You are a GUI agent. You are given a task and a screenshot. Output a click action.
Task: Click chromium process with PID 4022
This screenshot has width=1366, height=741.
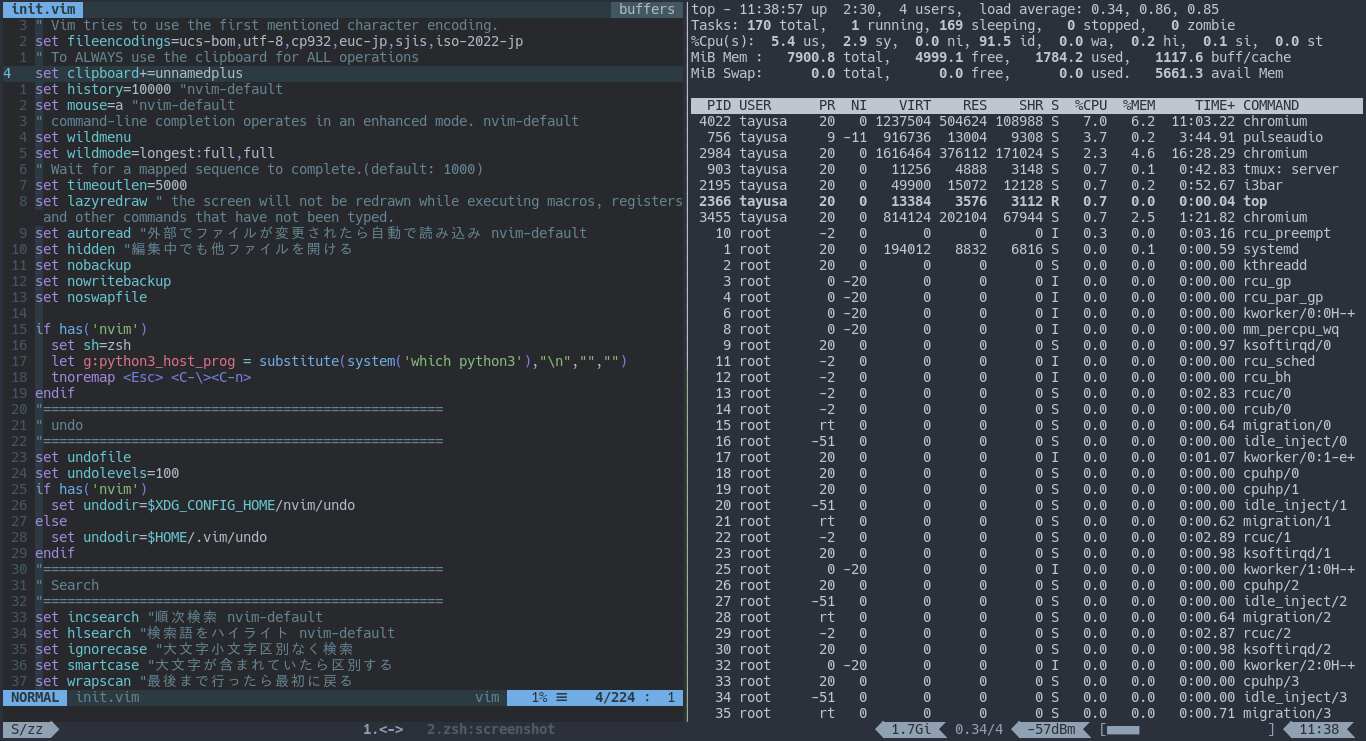[1026, 121]
